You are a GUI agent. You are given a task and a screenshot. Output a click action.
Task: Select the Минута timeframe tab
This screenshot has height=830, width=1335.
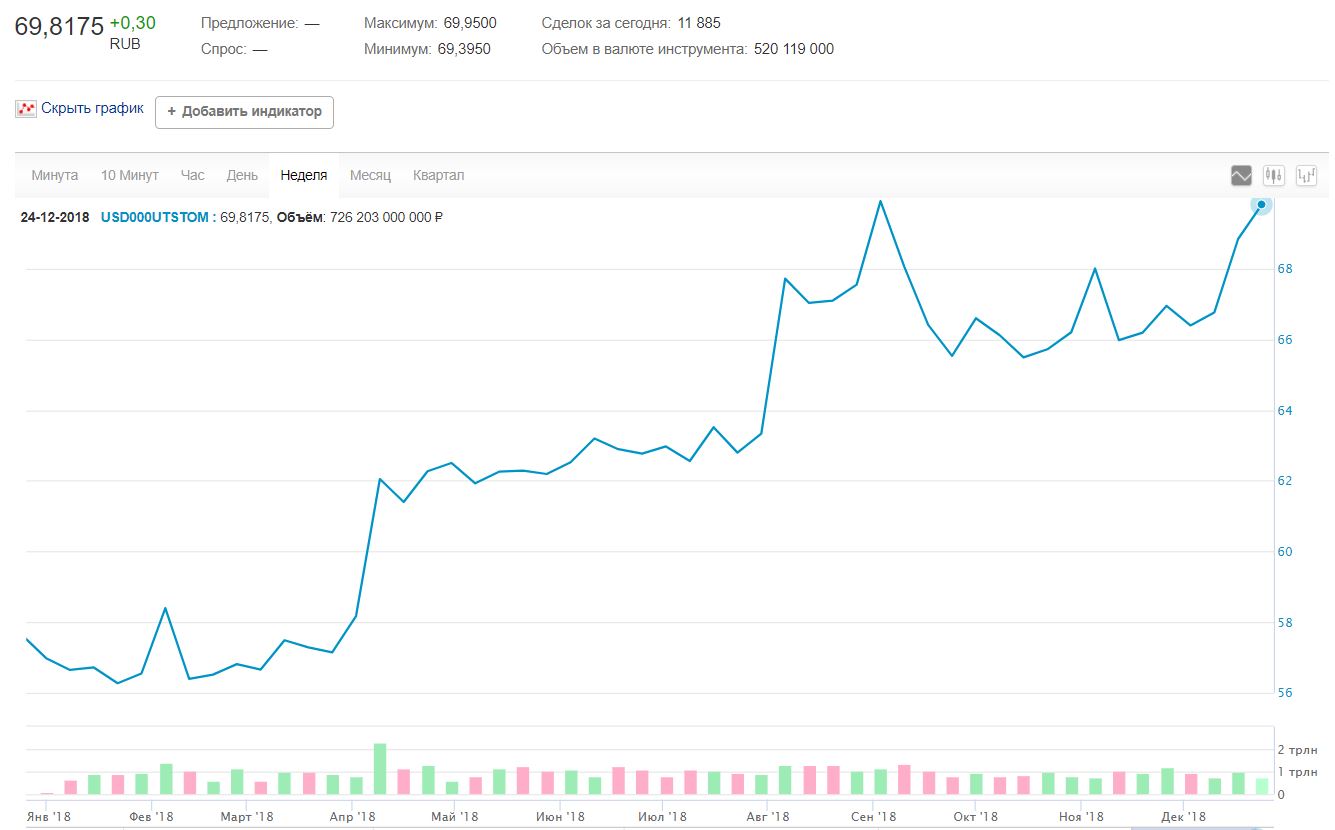pos(55,175)
